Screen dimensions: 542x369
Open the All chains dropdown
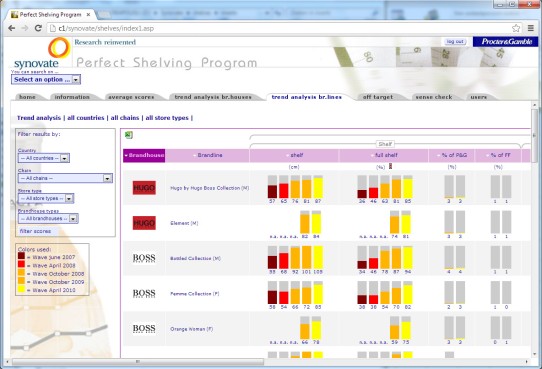(65, 178)
